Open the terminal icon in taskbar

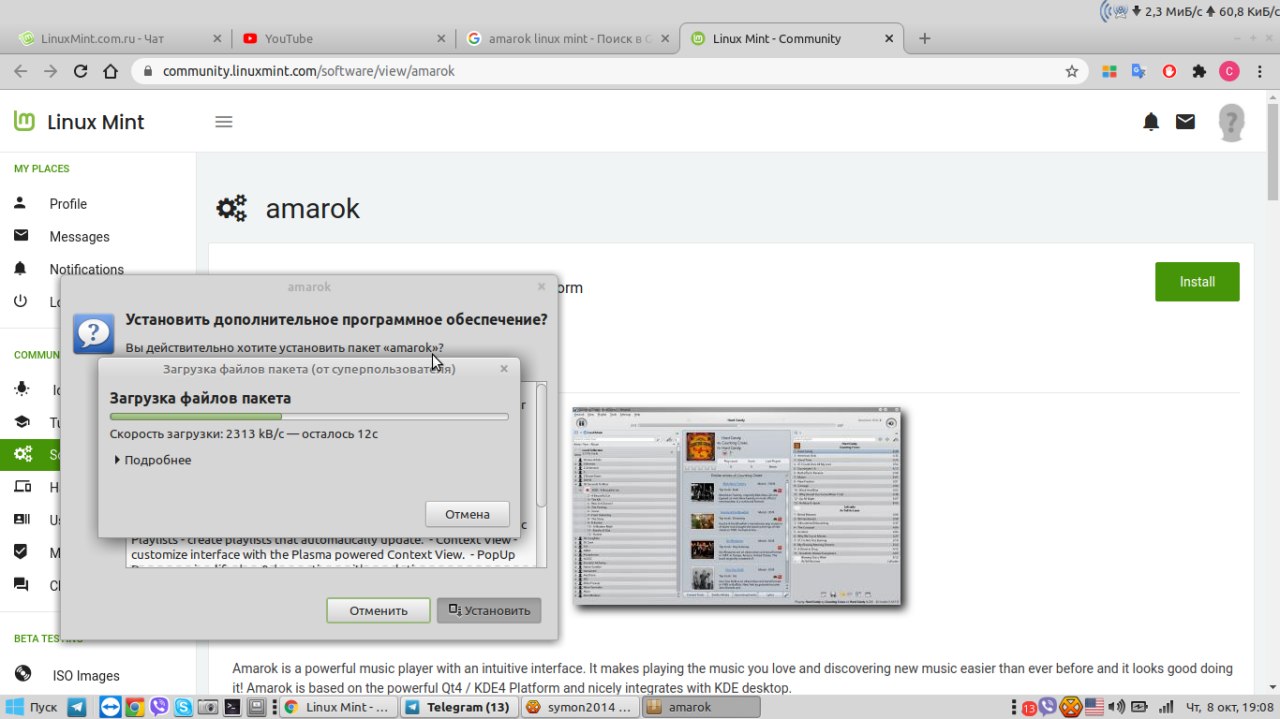pyautogui.click(x=231, y=707)
